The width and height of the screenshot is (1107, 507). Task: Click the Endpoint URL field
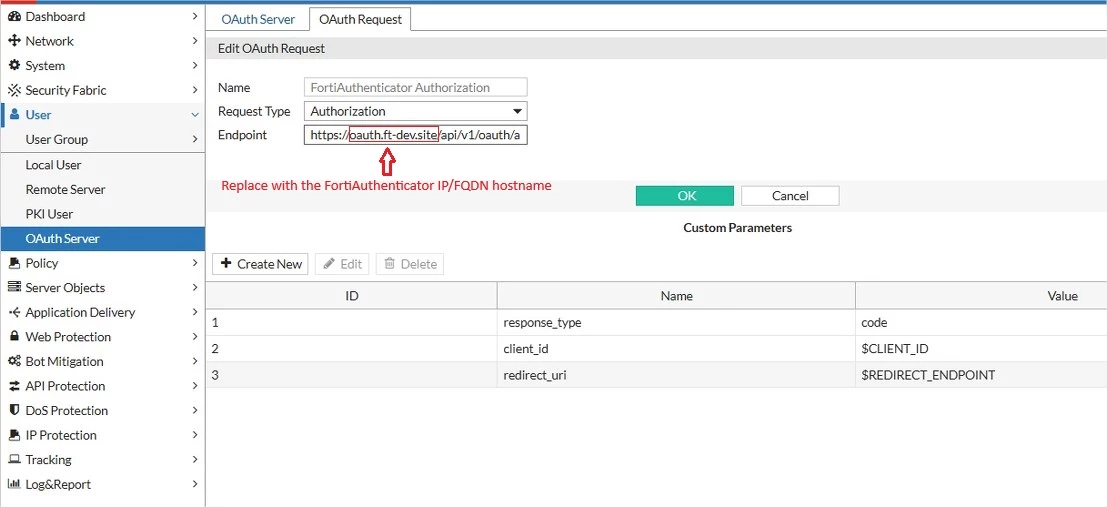[416, 134]
